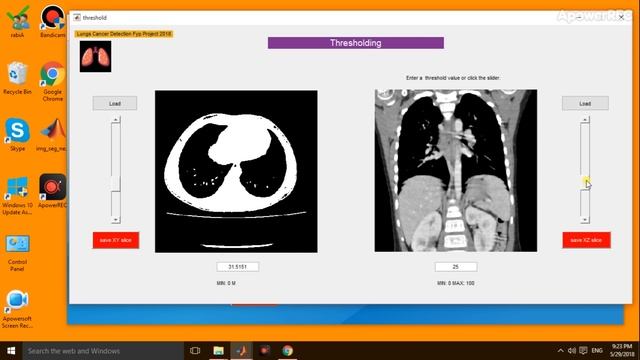Click the left Load button
Screen dimensions: 640x360
point(115,103)
